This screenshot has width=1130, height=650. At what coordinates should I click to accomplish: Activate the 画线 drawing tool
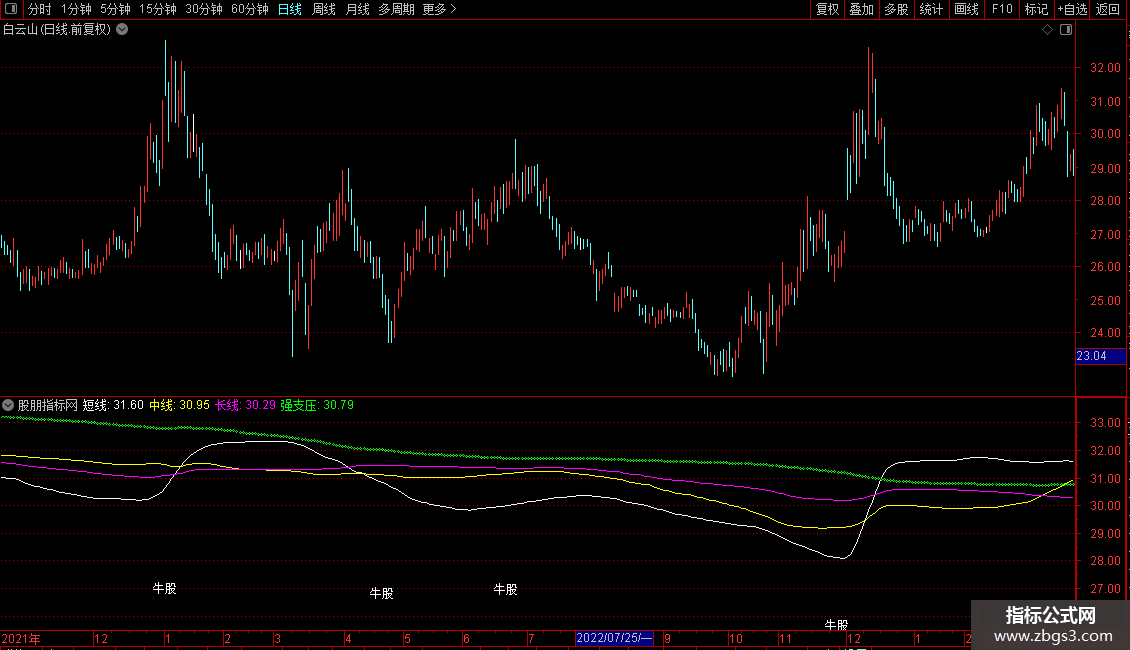[x=966, y=9]
